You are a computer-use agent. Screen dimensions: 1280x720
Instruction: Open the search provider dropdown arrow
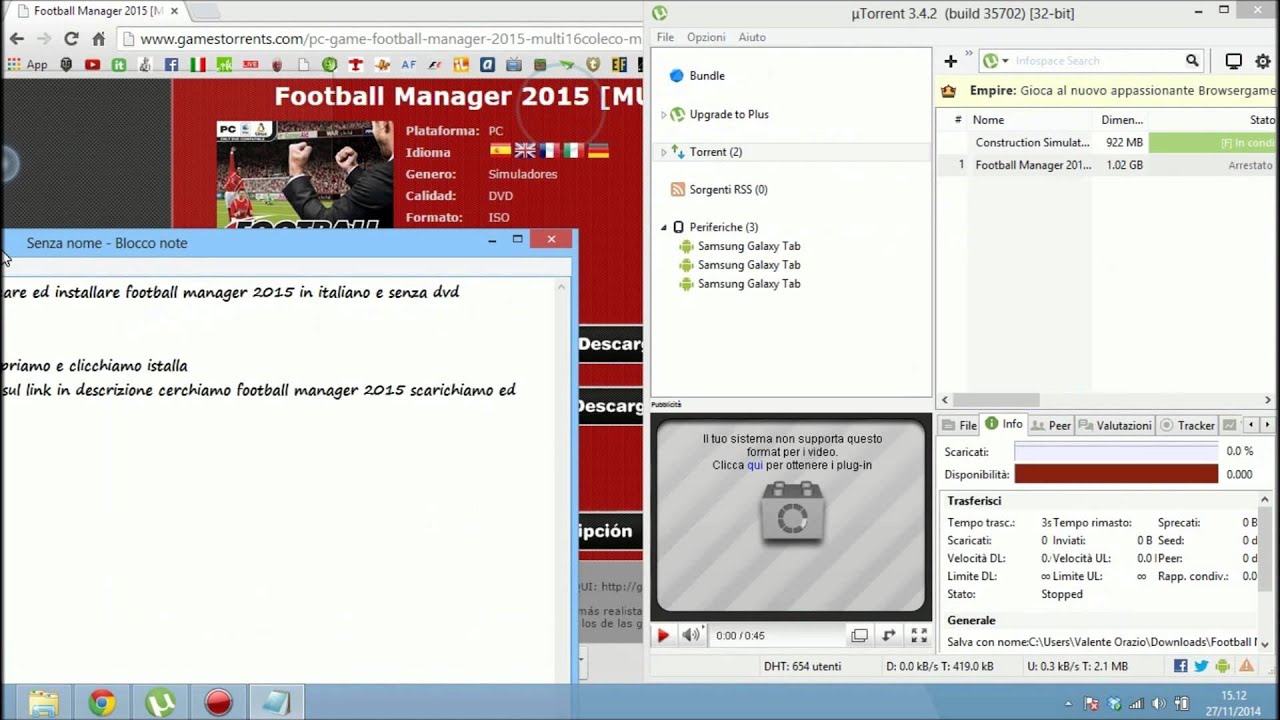pyautogui.click(x=1005, y=62)
